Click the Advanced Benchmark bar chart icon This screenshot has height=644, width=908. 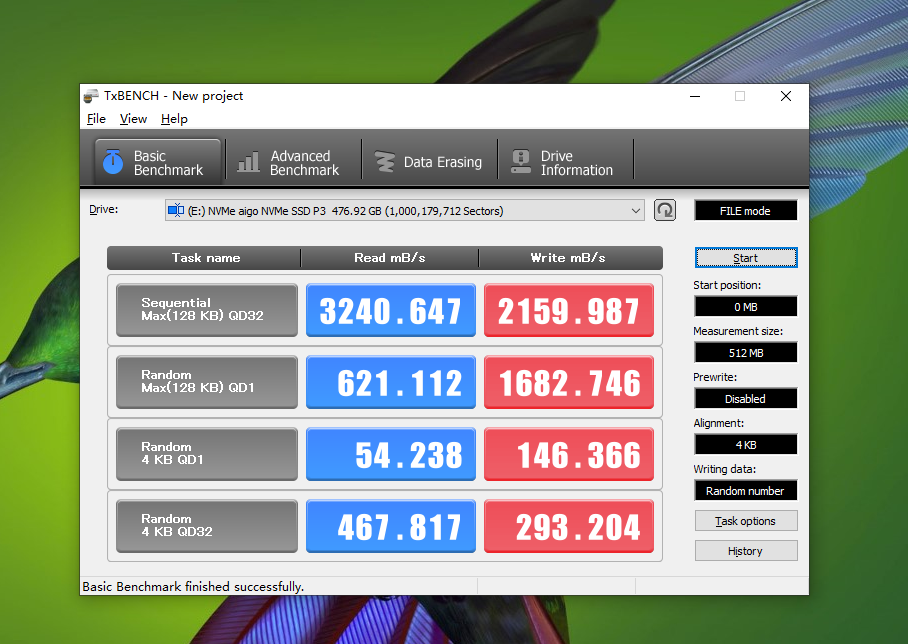coord(248,162)
